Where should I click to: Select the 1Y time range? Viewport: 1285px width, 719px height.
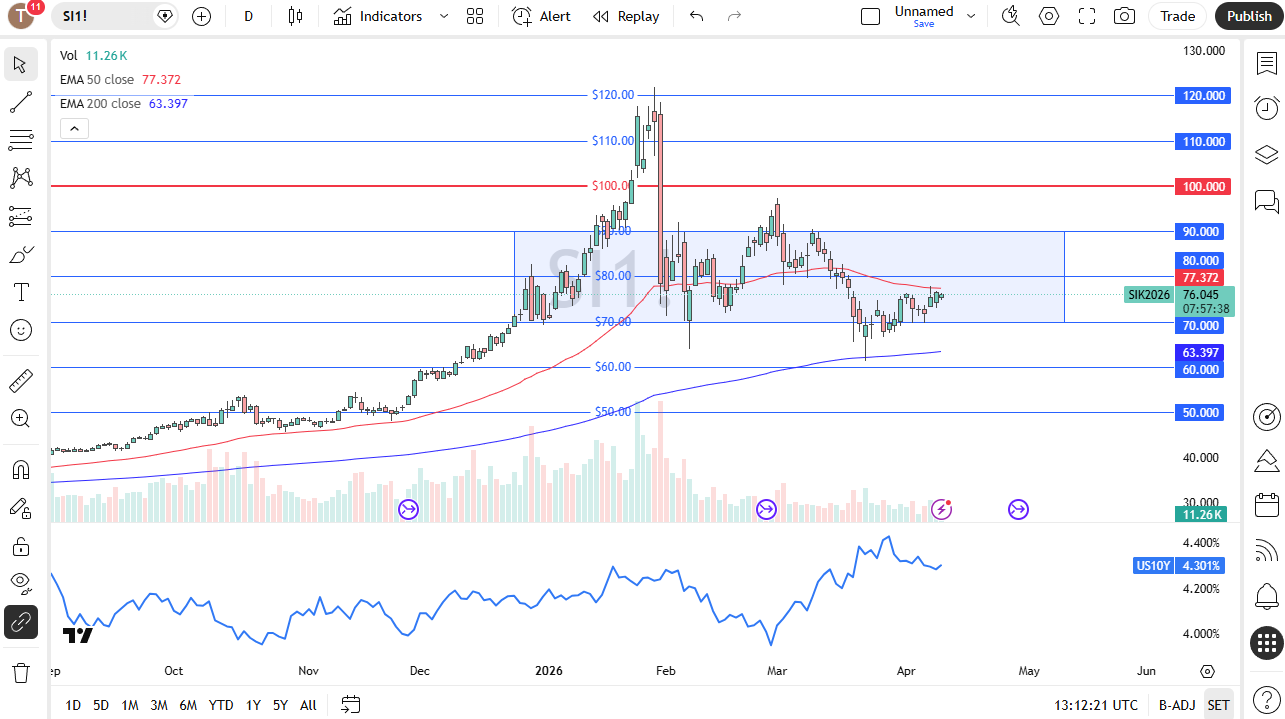tap(253, 705)
